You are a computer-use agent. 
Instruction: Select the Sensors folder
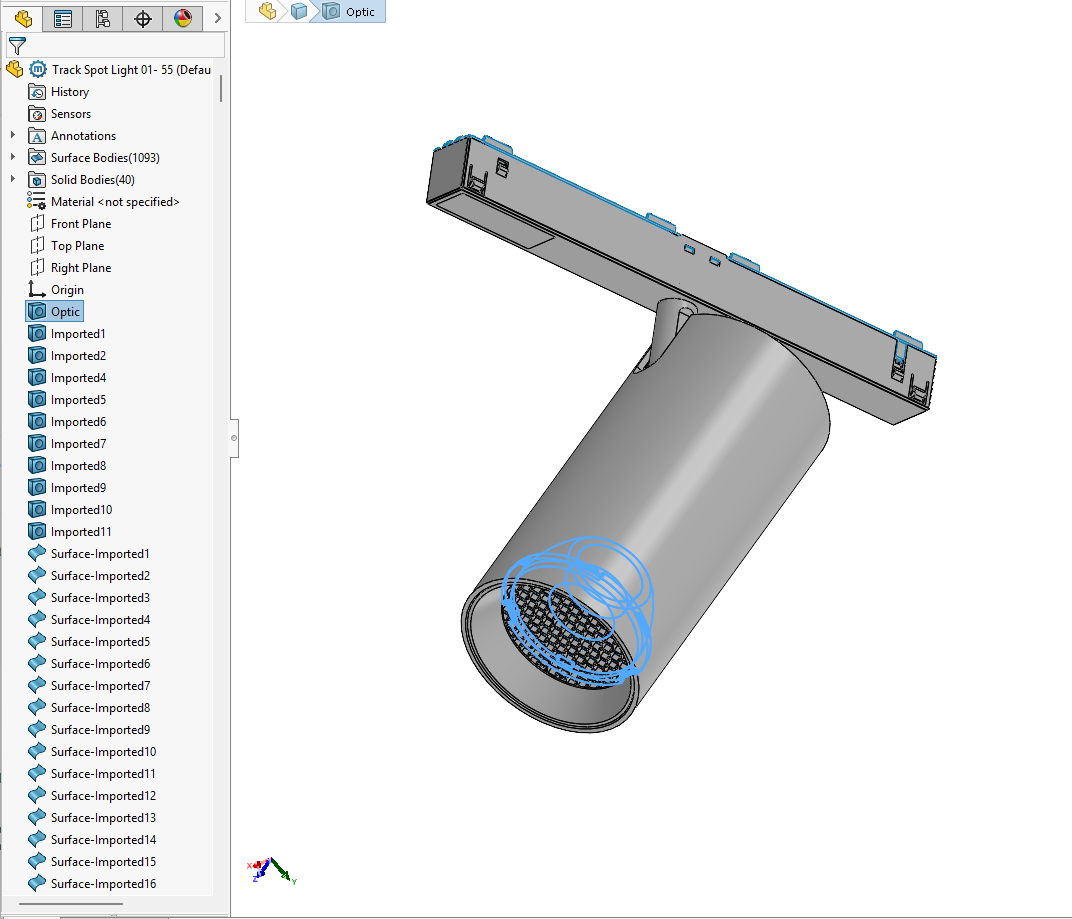point(70,114)
